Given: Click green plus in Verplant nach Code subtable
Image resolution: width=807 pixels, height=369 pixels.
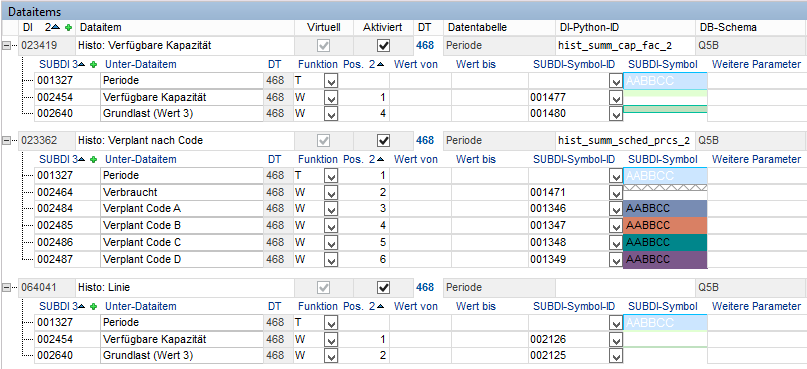Looking at the screenshot, I should (x=93, y=160).
